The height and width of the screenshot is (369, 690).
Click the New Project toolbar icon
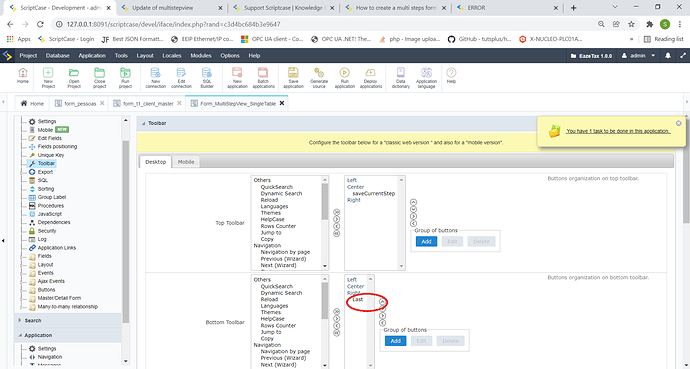coord(48,78)
